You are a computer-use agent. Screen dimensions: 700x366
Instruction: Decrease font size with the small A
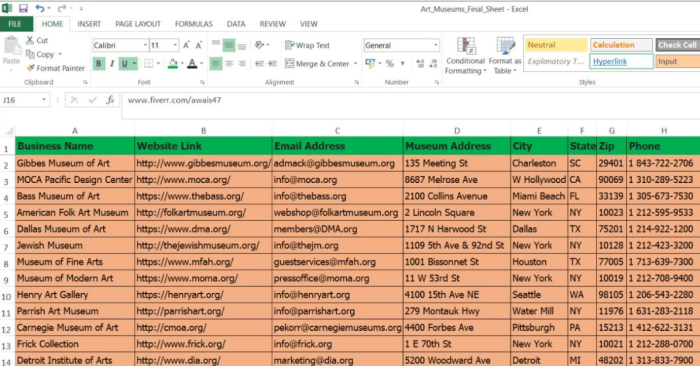click(x=199, y=45)
